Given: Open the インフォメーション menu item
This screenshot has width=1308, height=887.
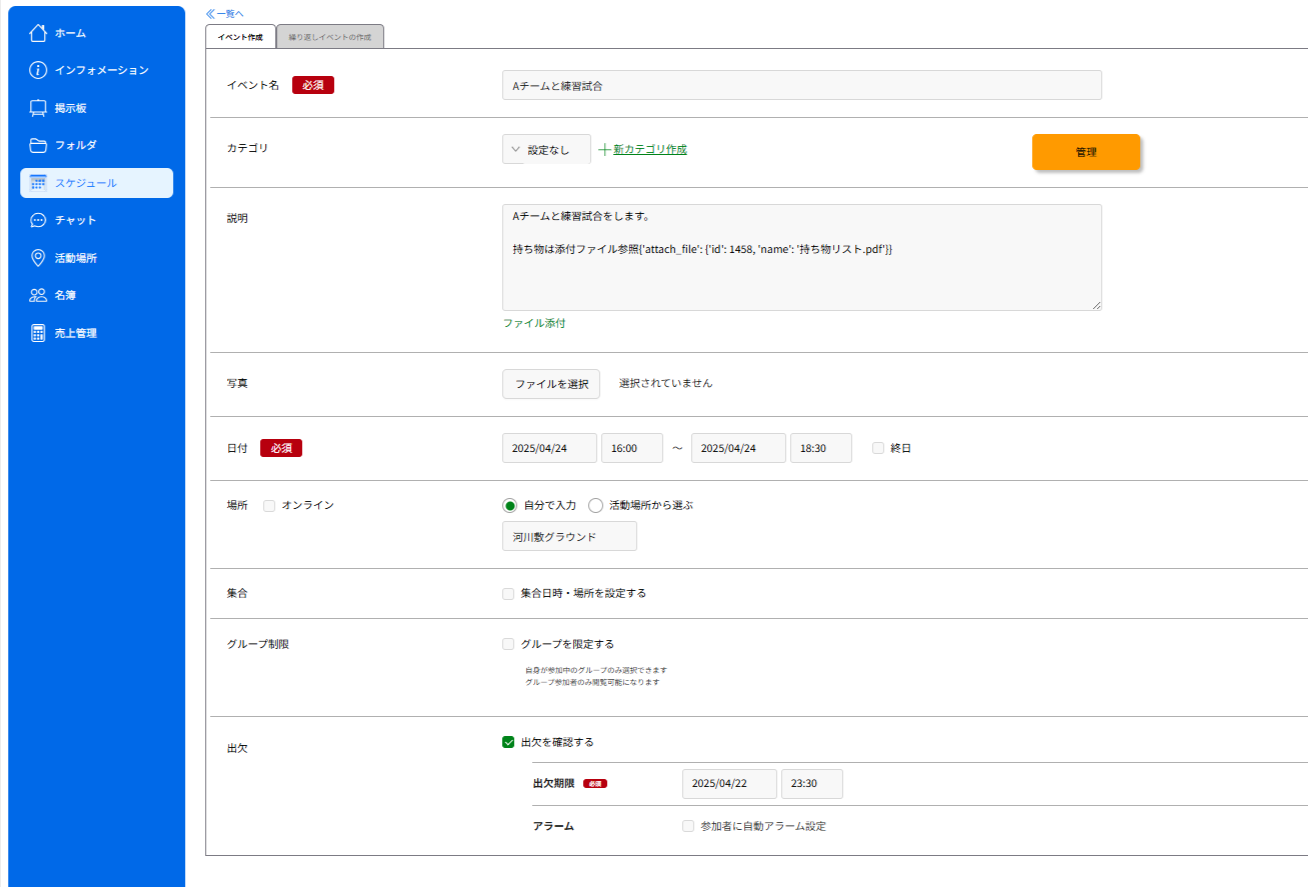Looking at the screenshot, I should click(x=96, y=70).
